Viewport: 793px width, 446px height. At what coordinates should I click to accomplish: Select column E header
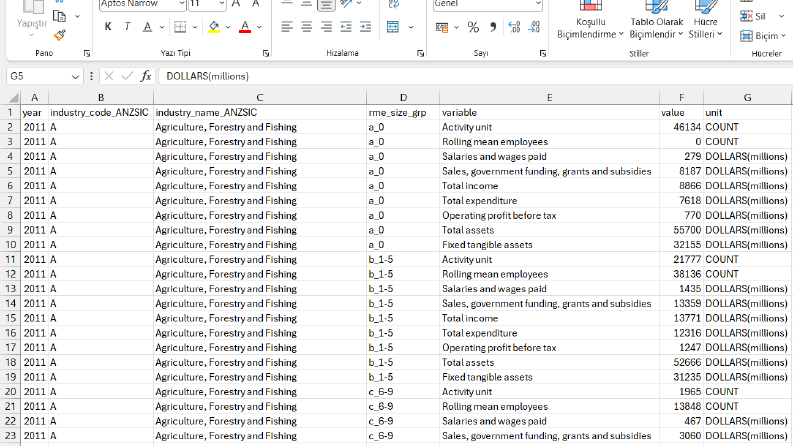[x=549, y=98]
